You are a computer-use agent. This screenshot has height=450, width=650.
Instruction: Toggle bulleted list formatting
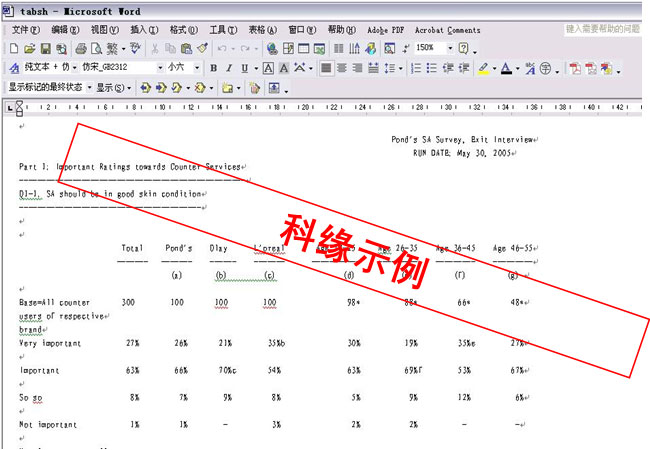pos(432,68)
